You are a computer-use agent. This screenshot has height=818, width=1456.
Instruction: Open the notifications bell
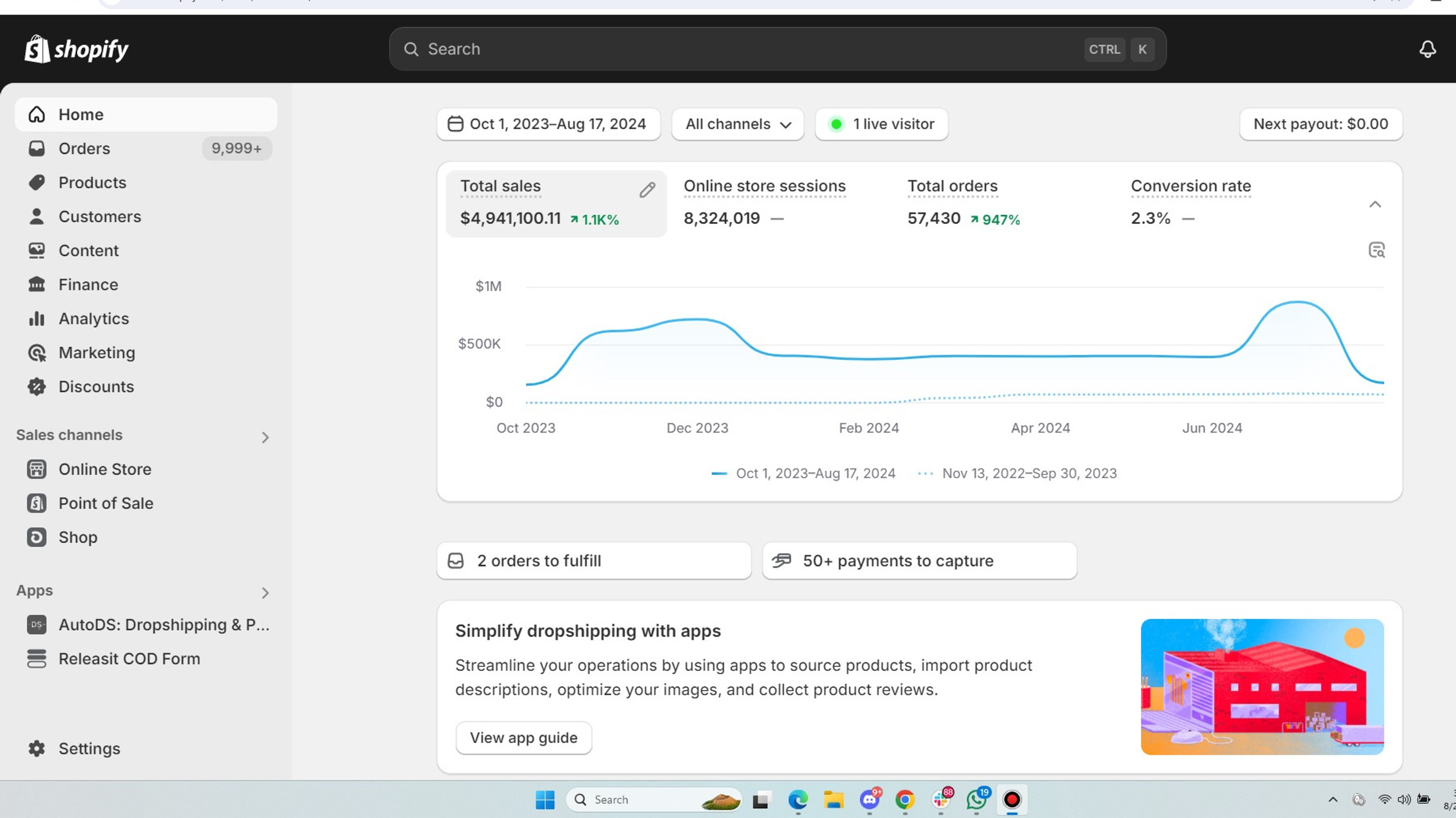[1427, 49]
